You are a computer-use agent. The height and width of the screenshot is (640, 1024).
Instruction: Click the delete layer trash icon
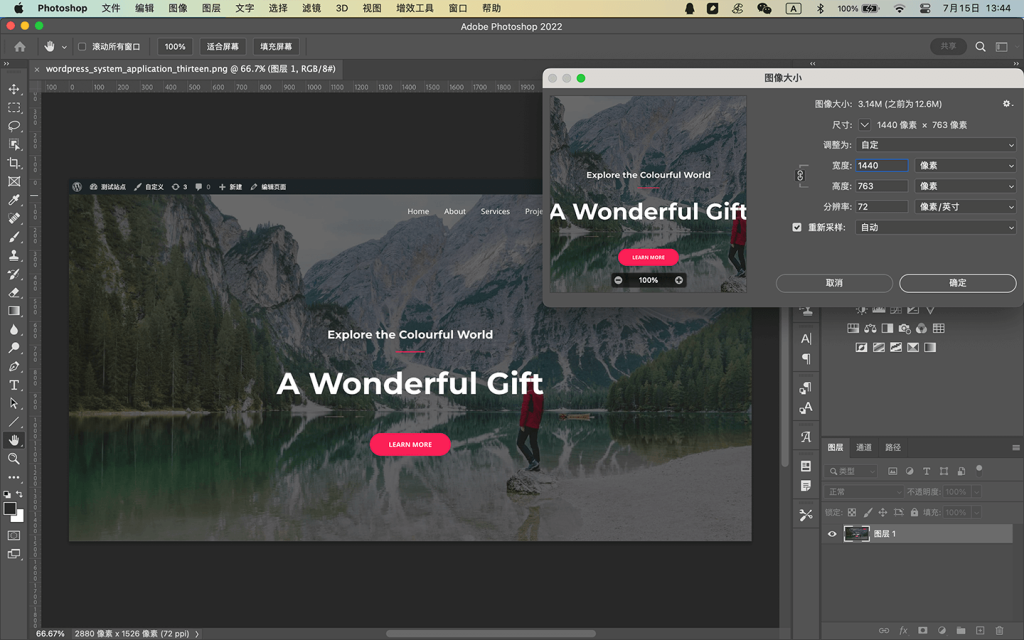(x=999, y=630)
